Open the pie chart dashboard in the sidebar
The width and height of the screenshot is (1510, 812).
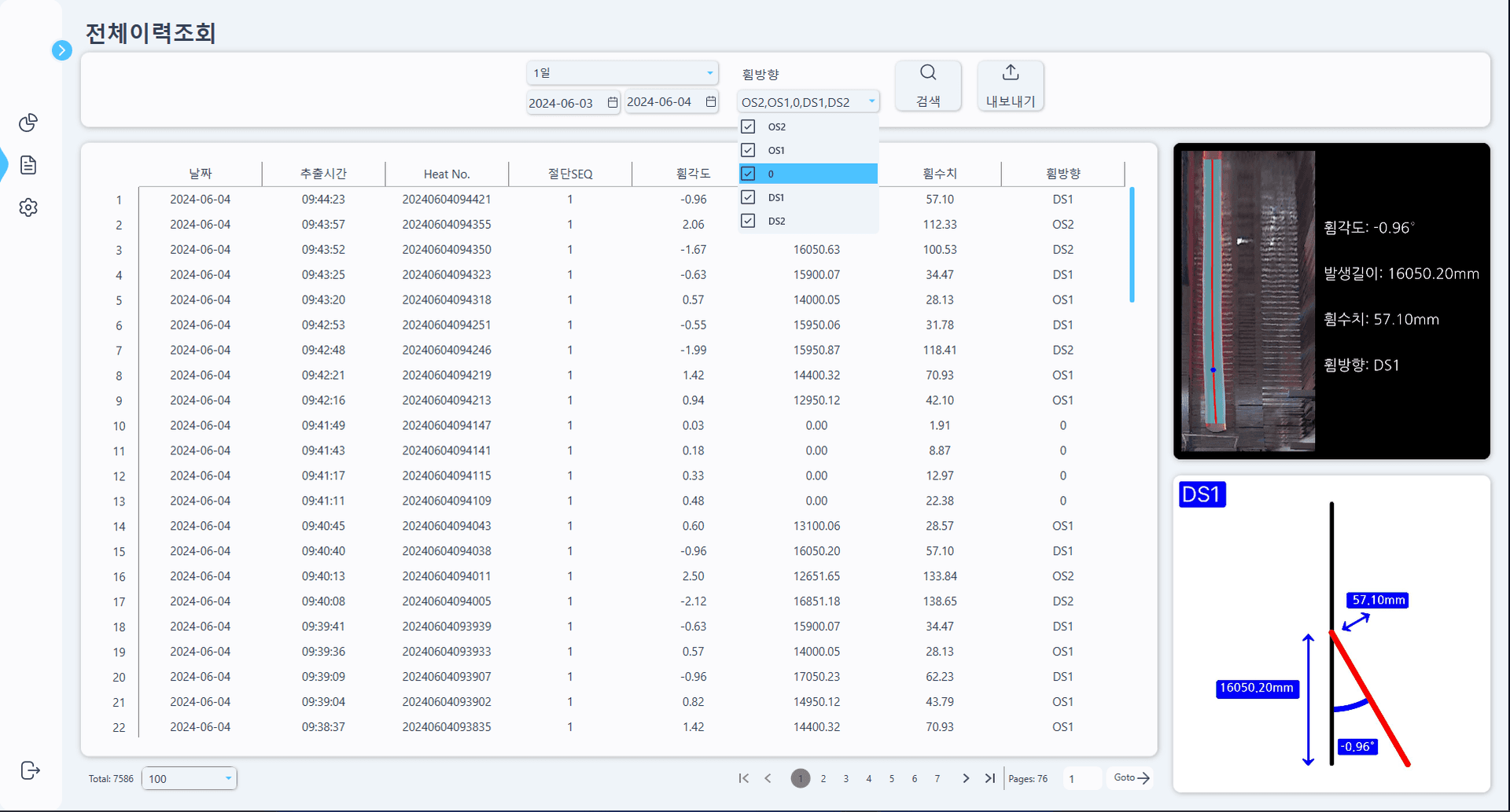point(28,123)
